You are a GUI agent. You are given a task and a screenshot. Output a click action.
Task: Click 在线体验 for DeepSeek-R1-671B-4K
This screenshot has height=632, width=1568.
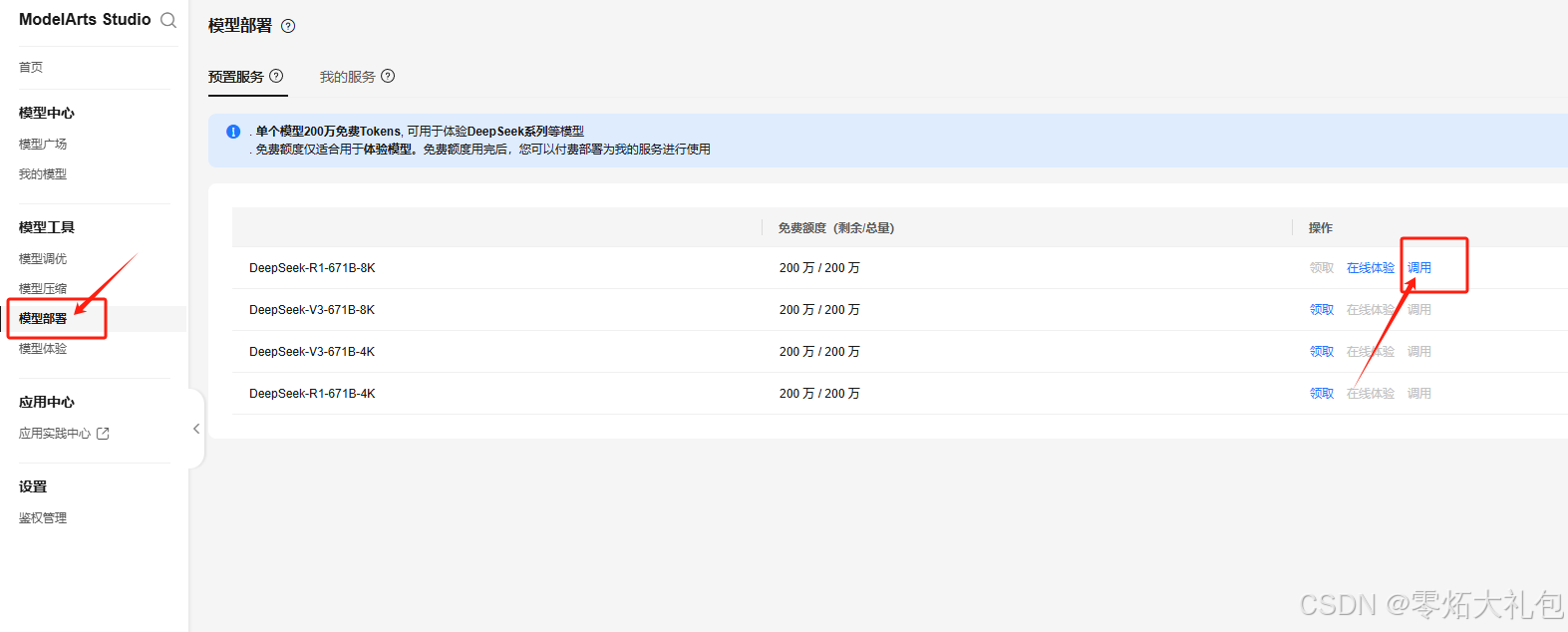pyautogui.click(x=1371, y=394)
